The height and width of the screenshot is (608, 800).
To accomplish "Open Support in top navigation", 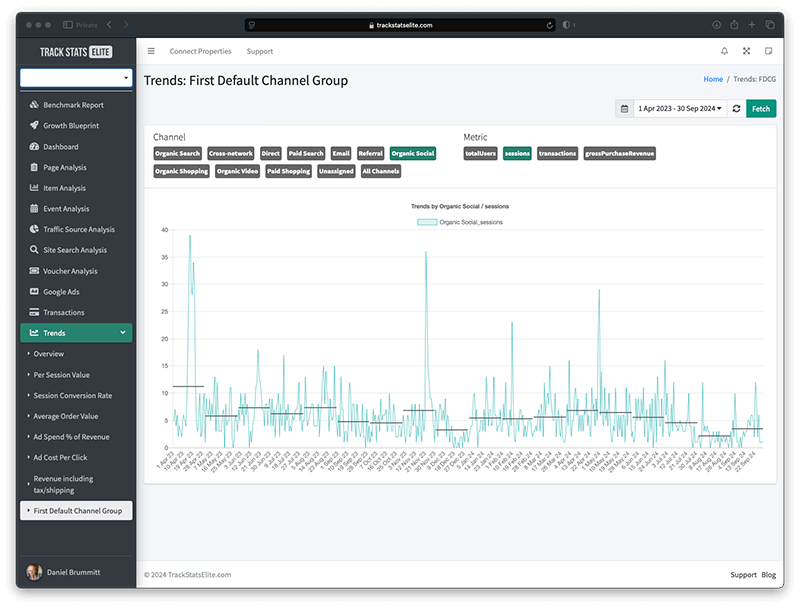I will tap(260, 51).
